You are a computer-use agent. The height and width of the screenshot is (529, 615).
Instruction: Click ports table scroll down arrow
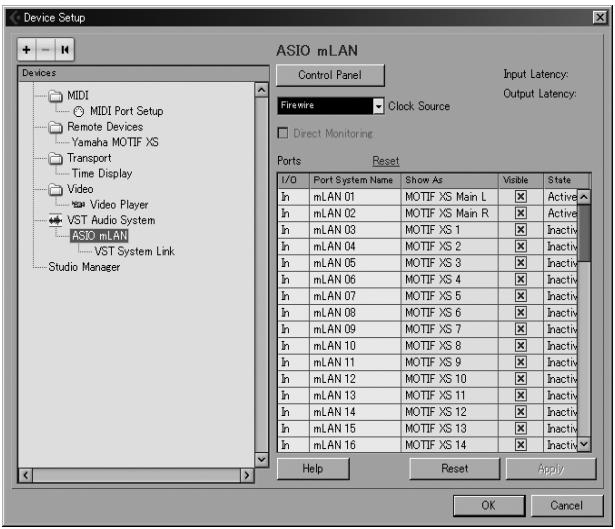coord(584,444)
